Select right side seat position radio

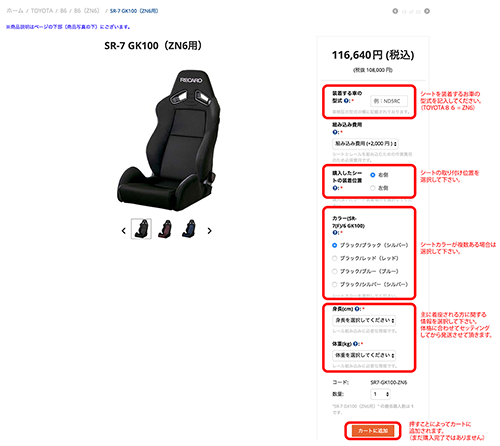click(x=373, y=175)
